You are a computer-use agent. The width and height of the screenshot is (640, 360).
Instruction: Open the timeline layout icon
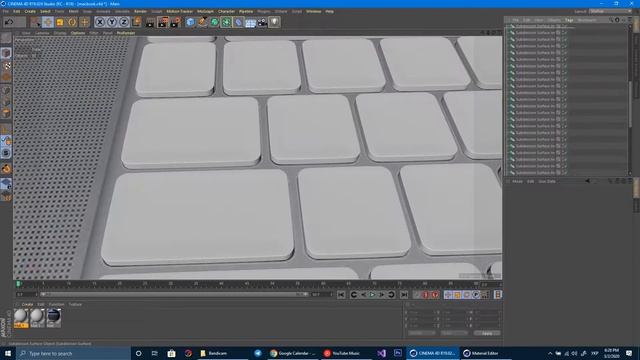[x=498, y=295]
